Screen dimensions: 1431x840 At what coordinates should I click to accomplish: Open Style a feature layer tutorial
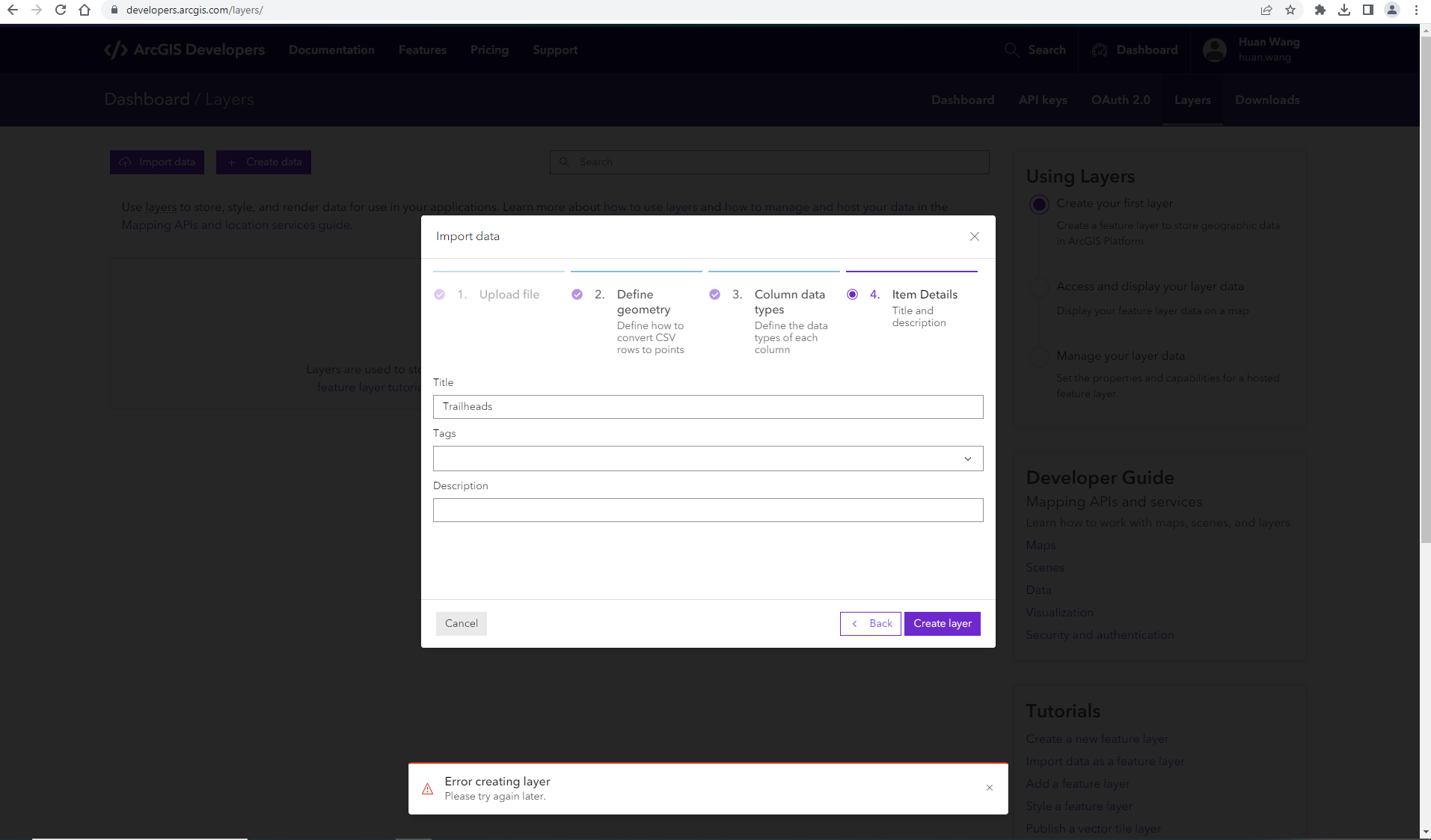tap(1079, 806)
